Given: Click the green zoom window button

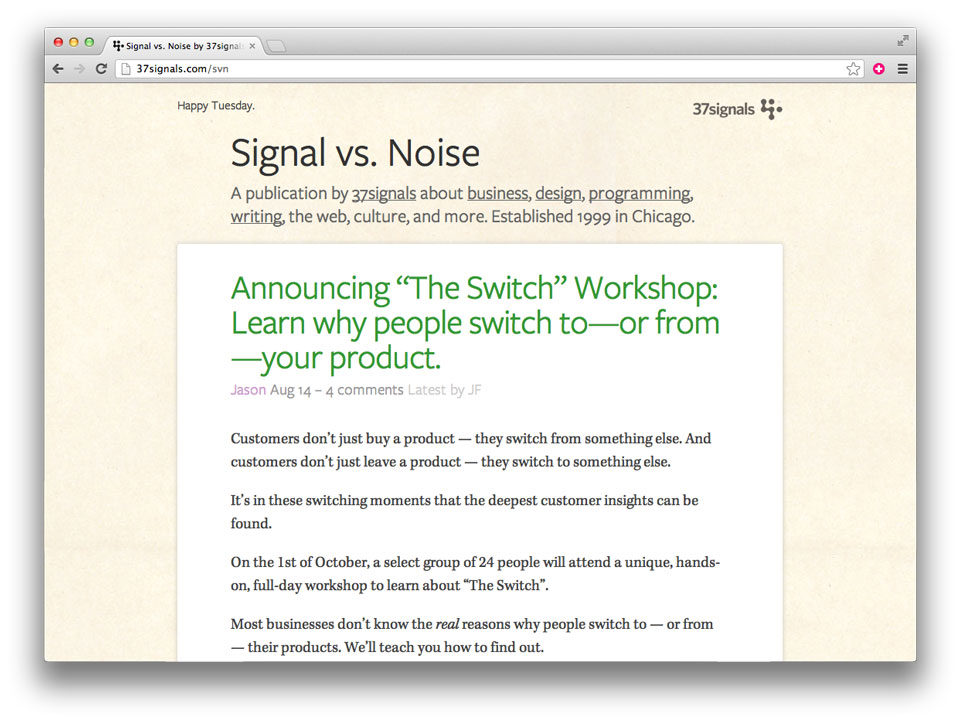Looking at the screenshot, I should click(89, 42).
